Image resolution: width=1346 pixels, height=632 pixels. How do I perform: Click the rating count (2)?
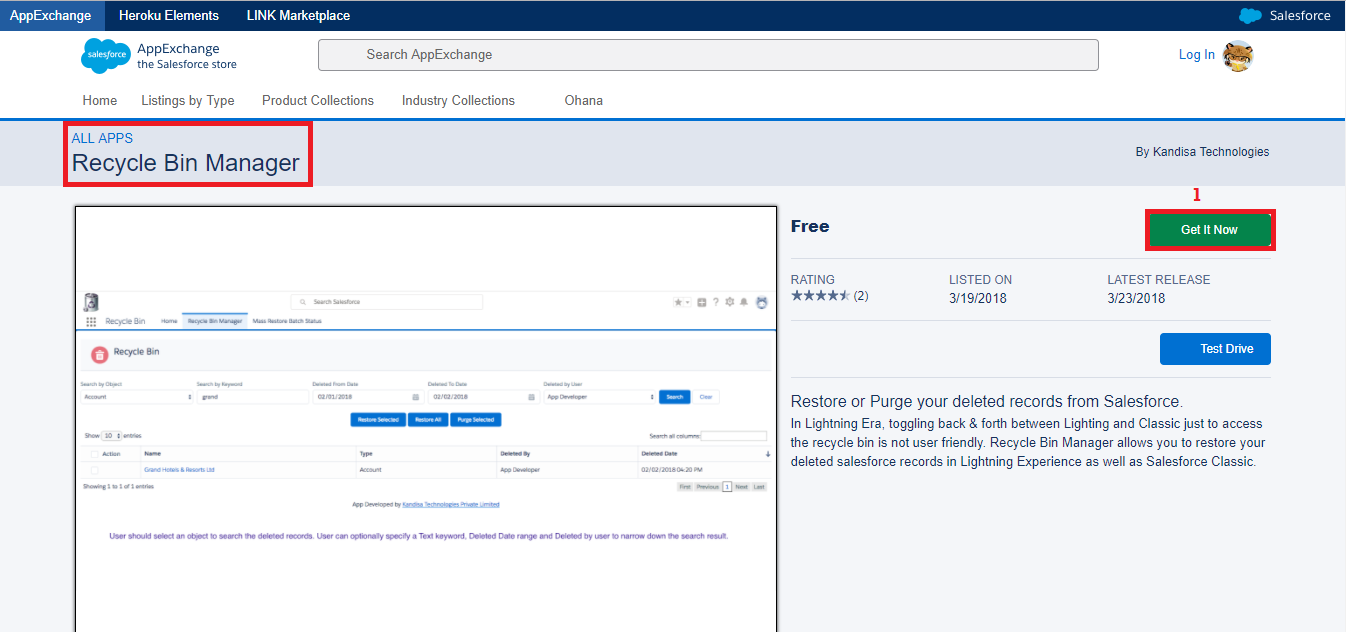[860, 296]
